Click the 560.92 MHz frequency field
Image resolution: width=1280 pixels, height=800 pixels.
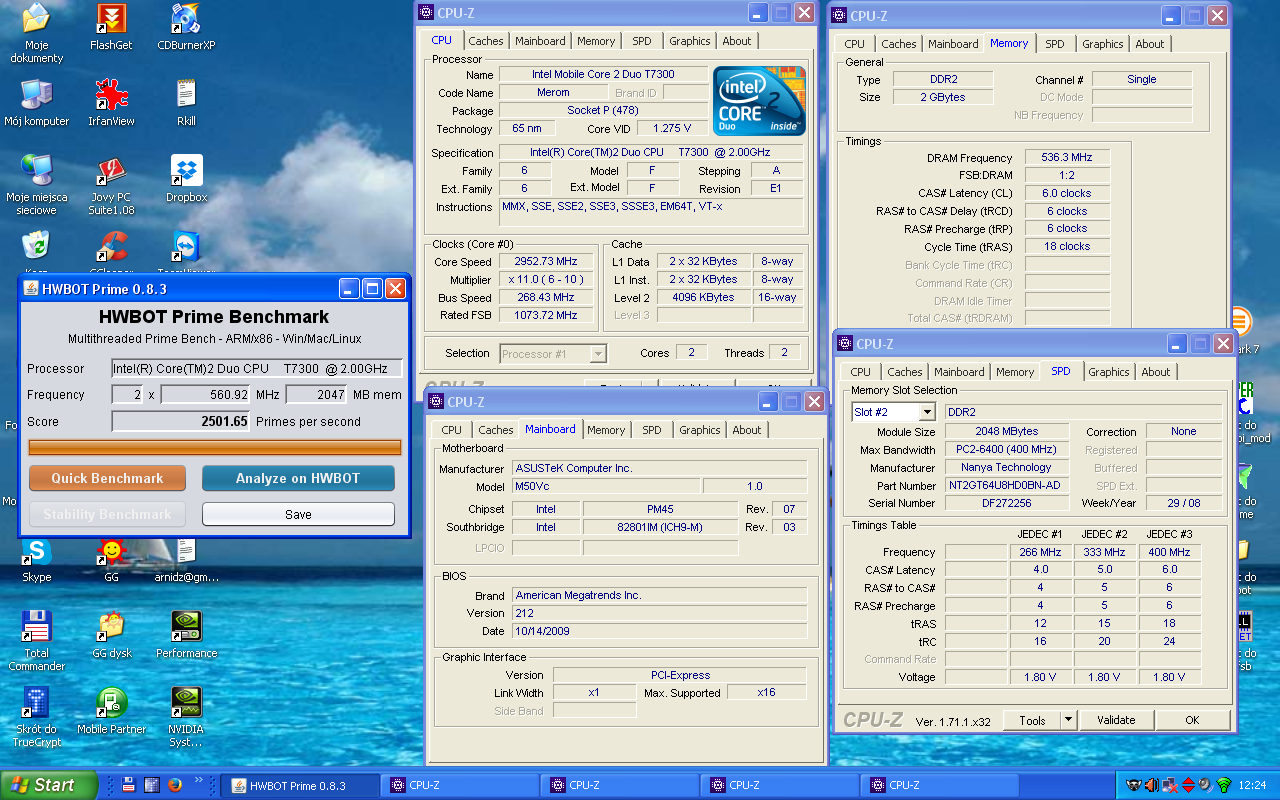[205, 394]
